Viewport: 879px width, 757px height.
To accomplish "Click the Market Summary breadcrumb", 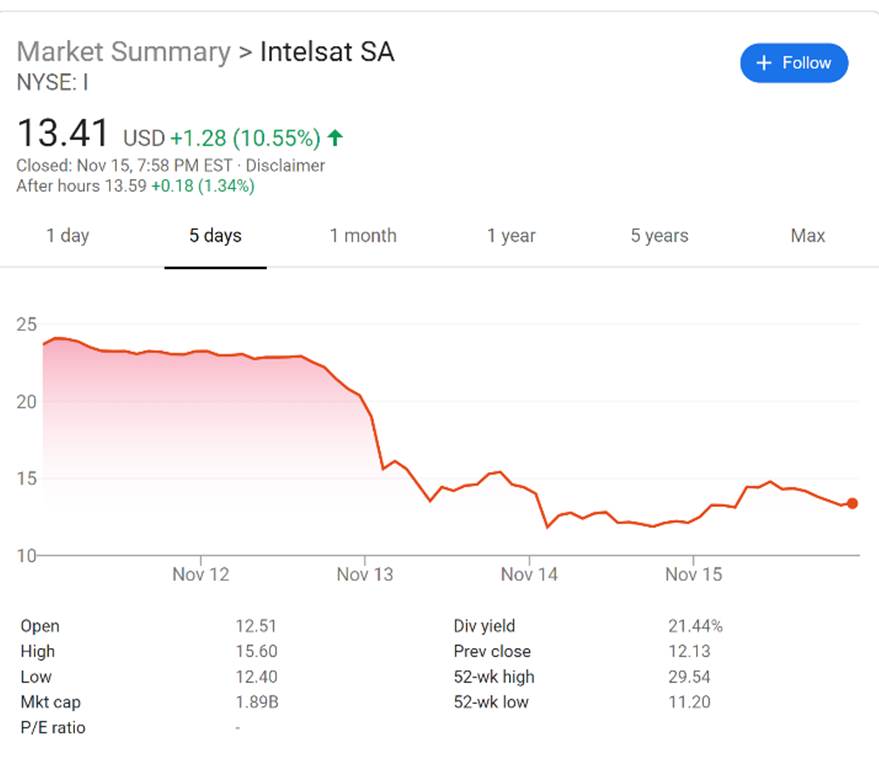I will (x=123, y=52).
